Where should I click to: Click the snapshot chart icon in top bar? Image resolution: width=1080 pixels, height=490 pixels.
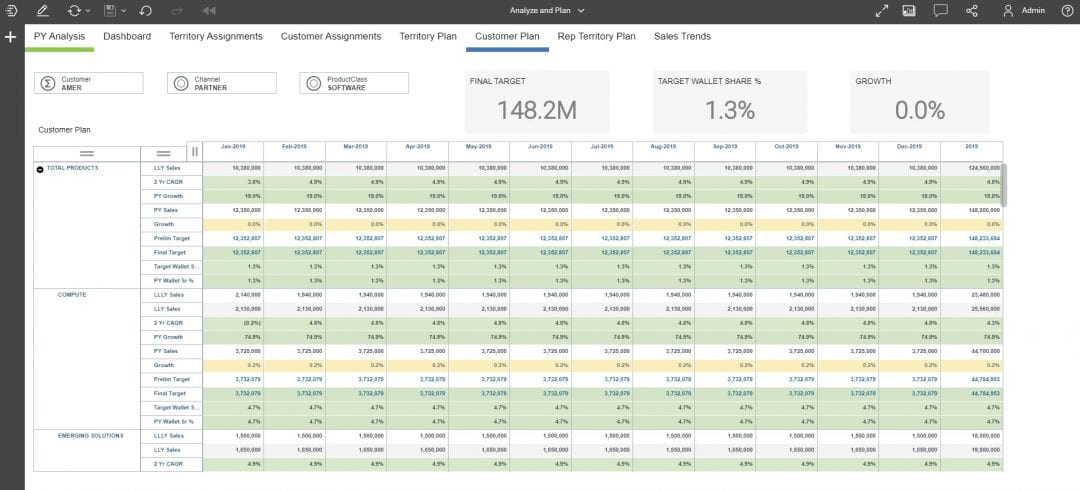(x=909, y=10)
